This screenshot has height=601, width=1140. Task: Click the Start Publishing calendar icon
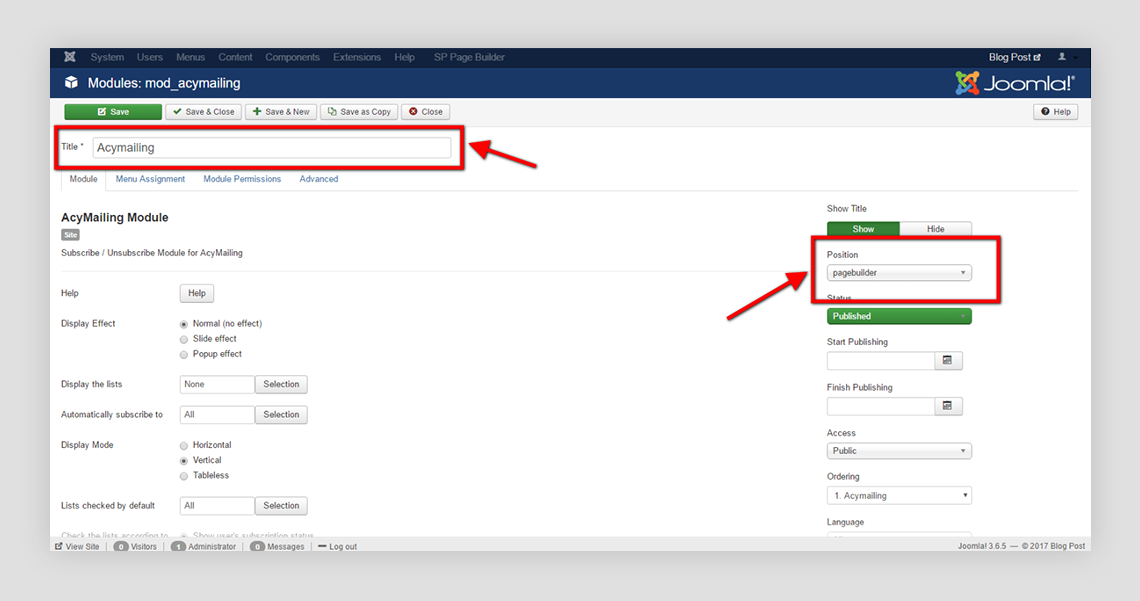[x=948, y=360]
